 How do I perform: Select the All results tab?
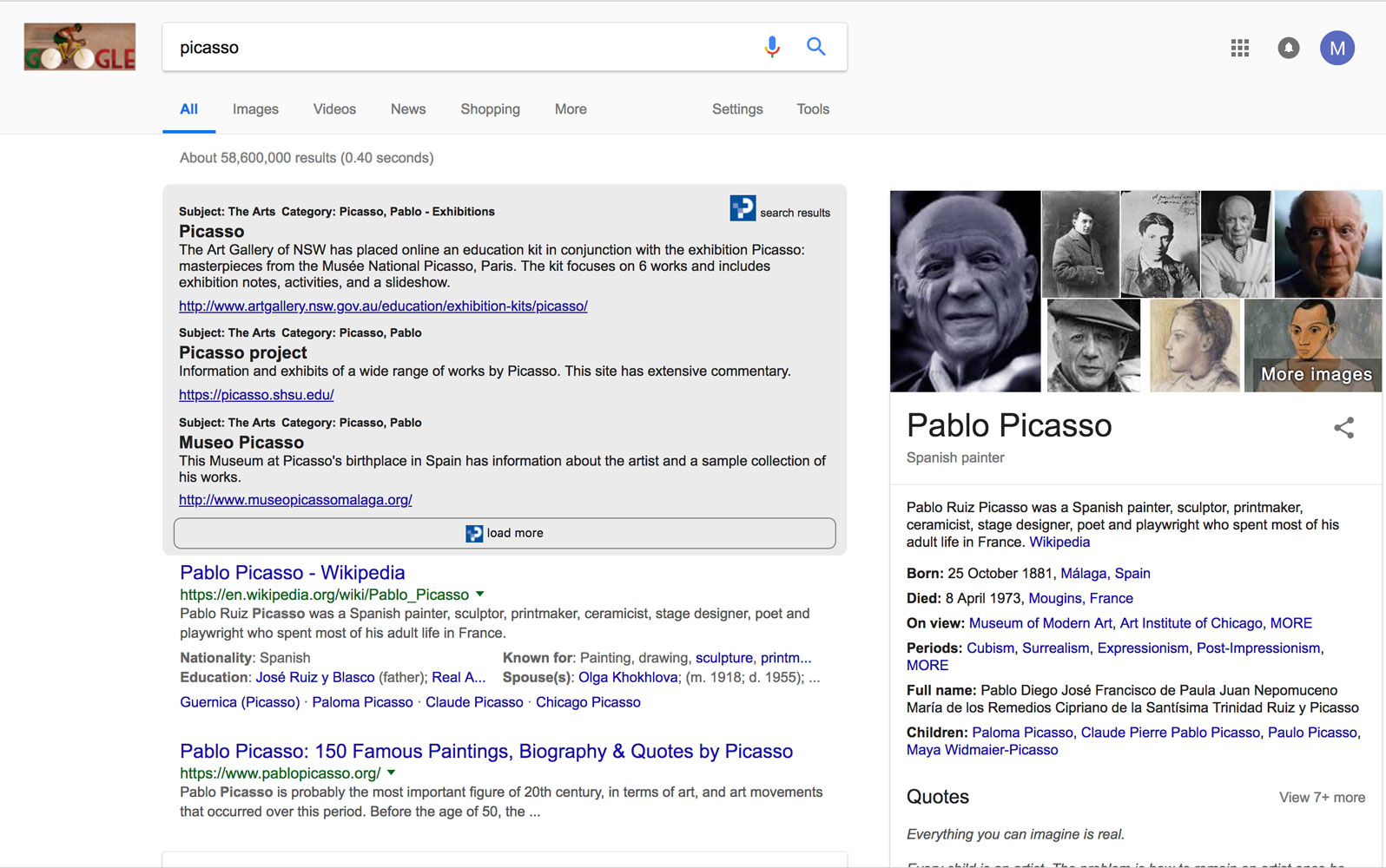(188, 109)
